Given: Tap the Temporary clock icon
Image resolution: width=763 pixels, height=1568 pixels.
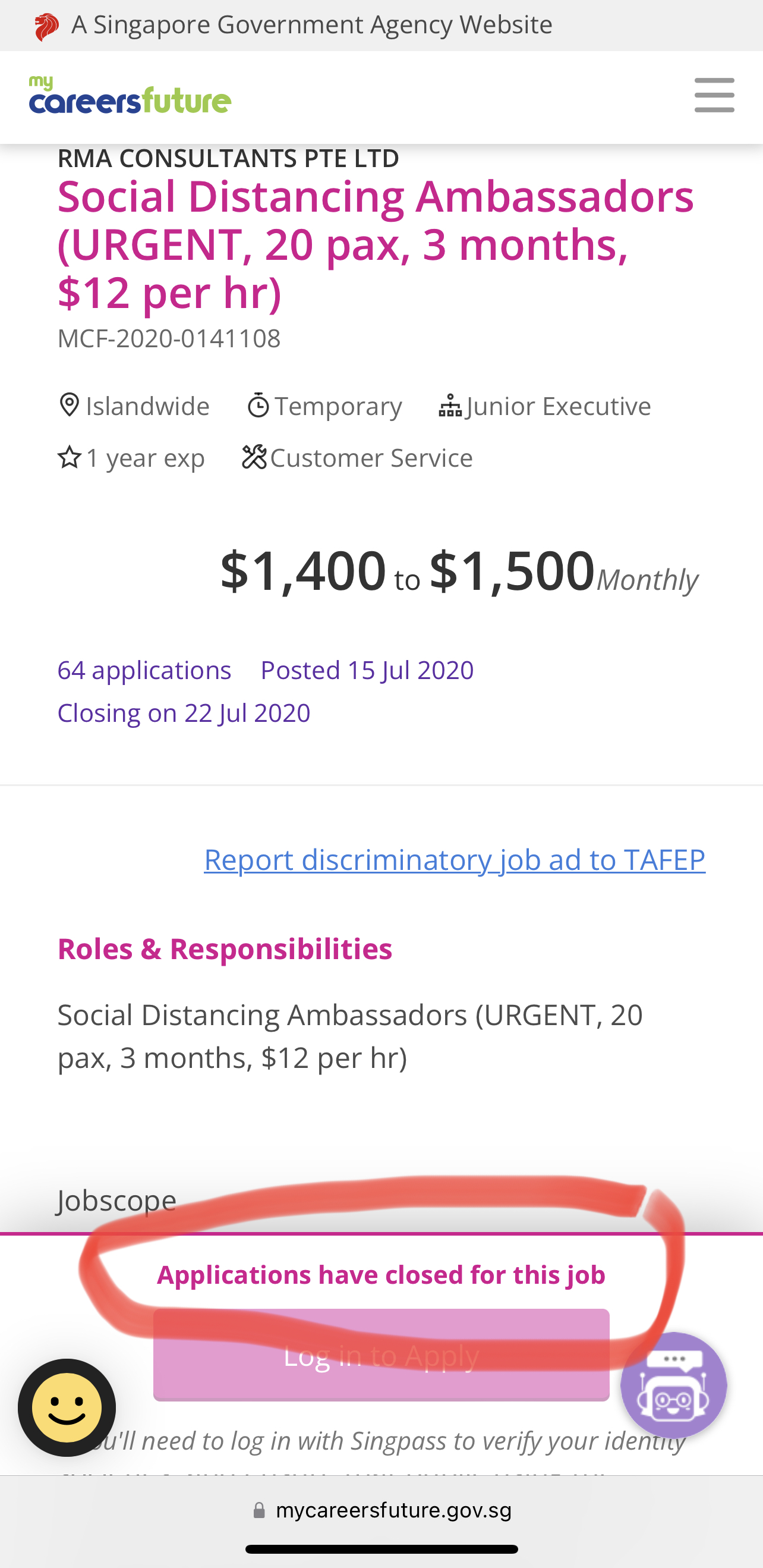Looking at the screenshot, I should point(258,406).
